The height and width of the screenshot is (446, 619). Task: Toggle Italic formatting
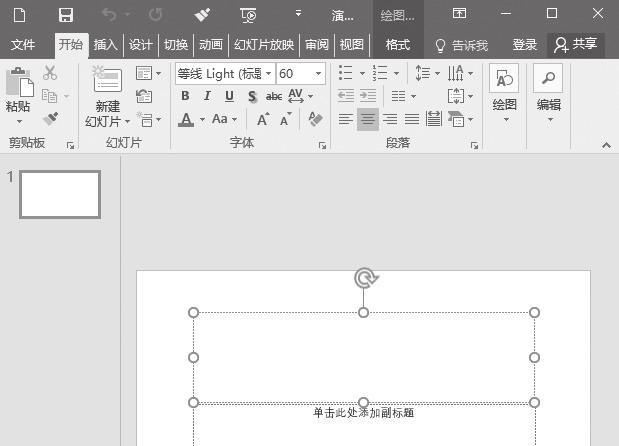(207, 96)
